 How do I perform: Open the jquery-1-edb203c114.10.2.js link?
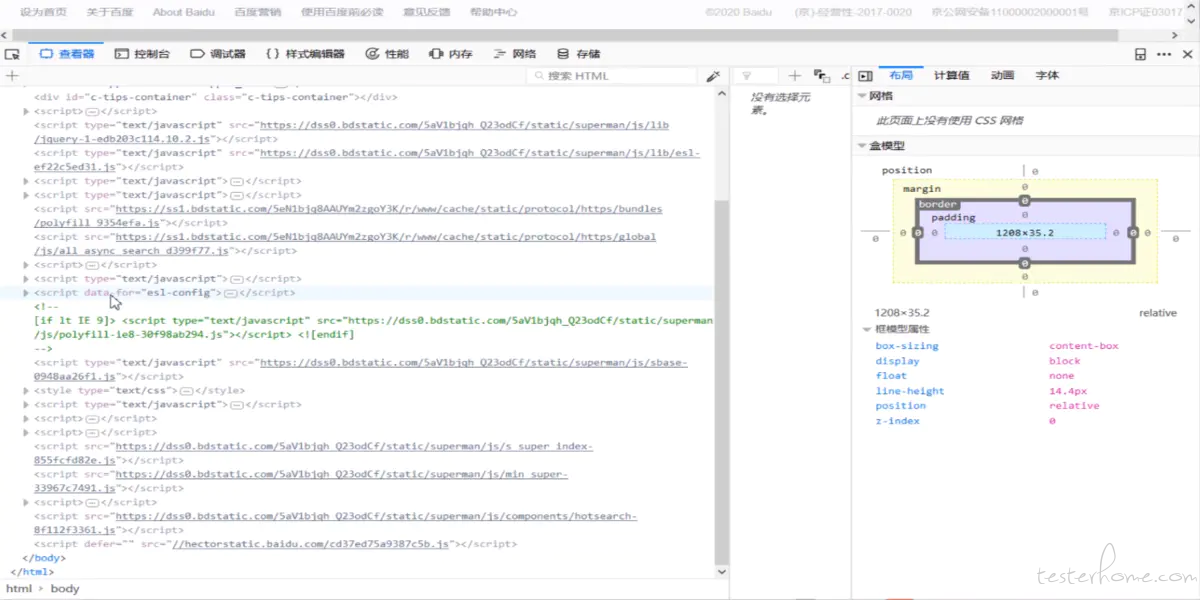coord(351,132)
